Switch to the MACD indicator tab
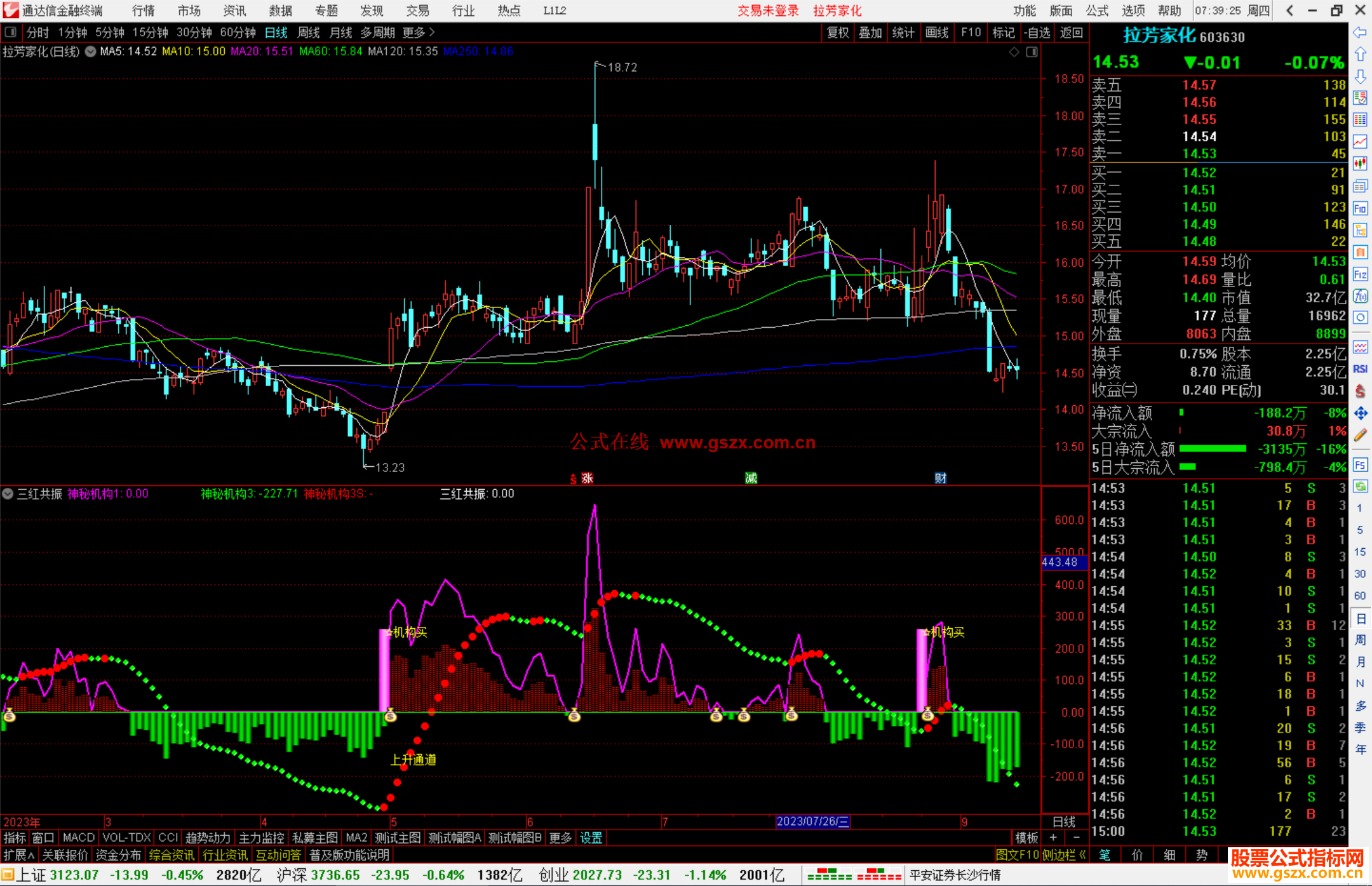Screen dimensions: 1372x886 (79, 838)
